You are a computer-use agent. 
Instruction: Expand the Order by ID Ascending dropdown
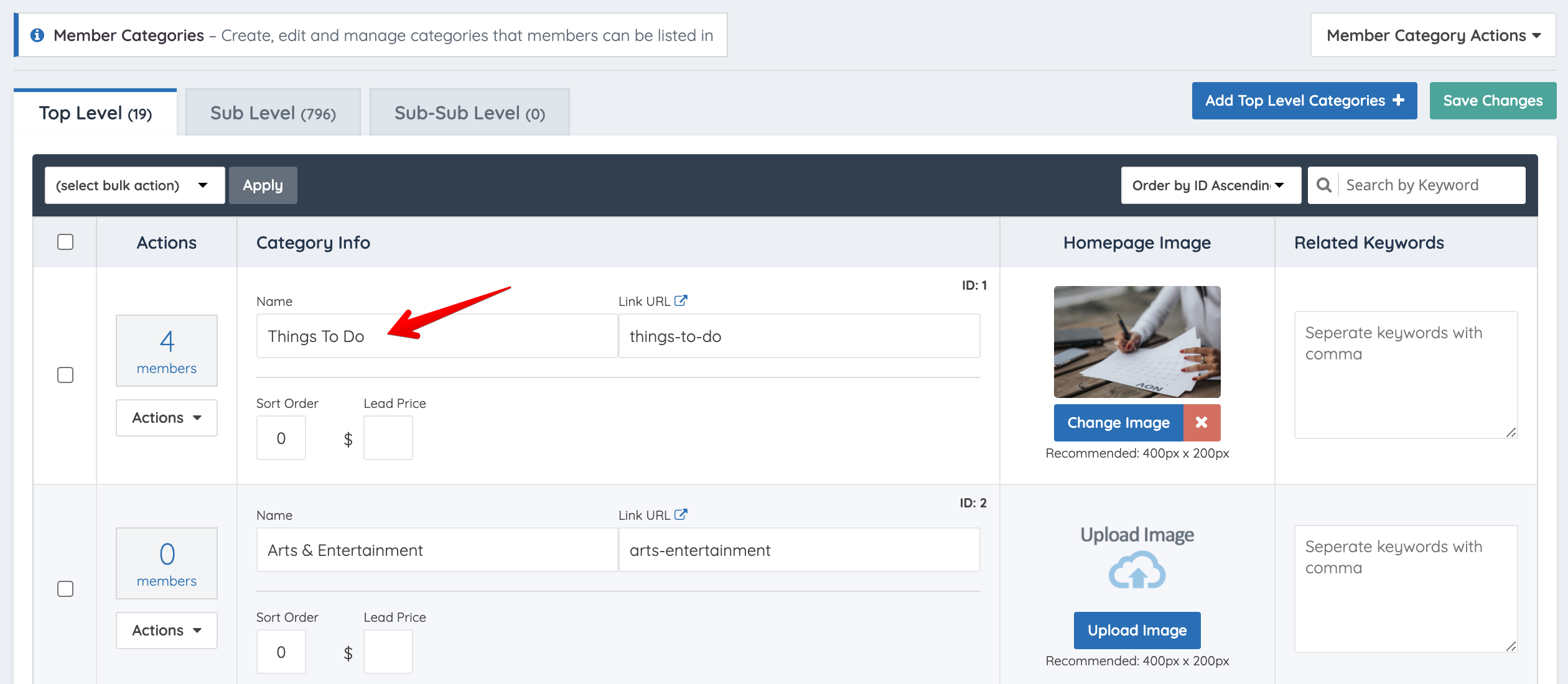click(1210, 185)
